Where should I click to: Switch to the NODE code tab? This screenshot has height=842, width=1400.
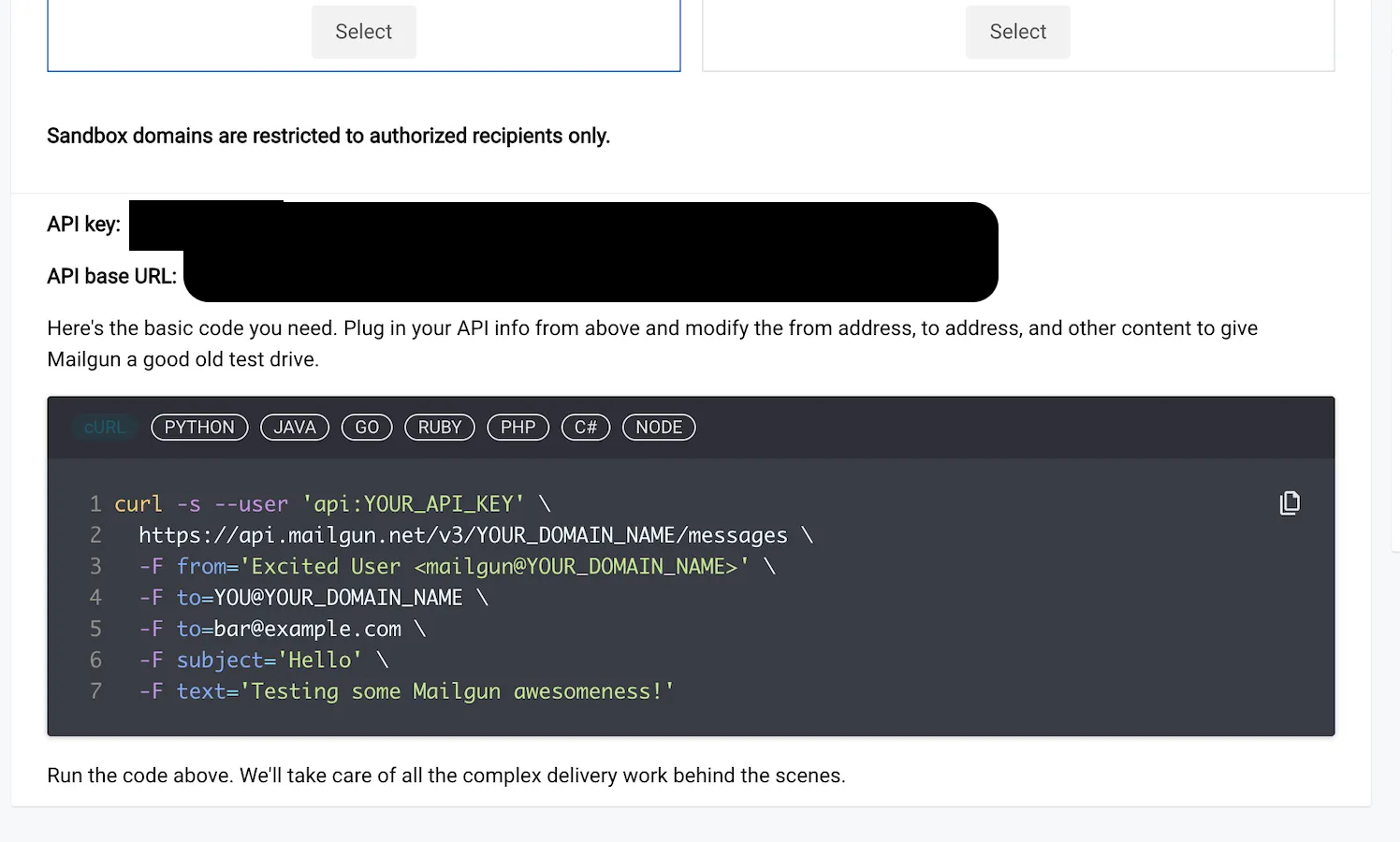tap(659, 428)
